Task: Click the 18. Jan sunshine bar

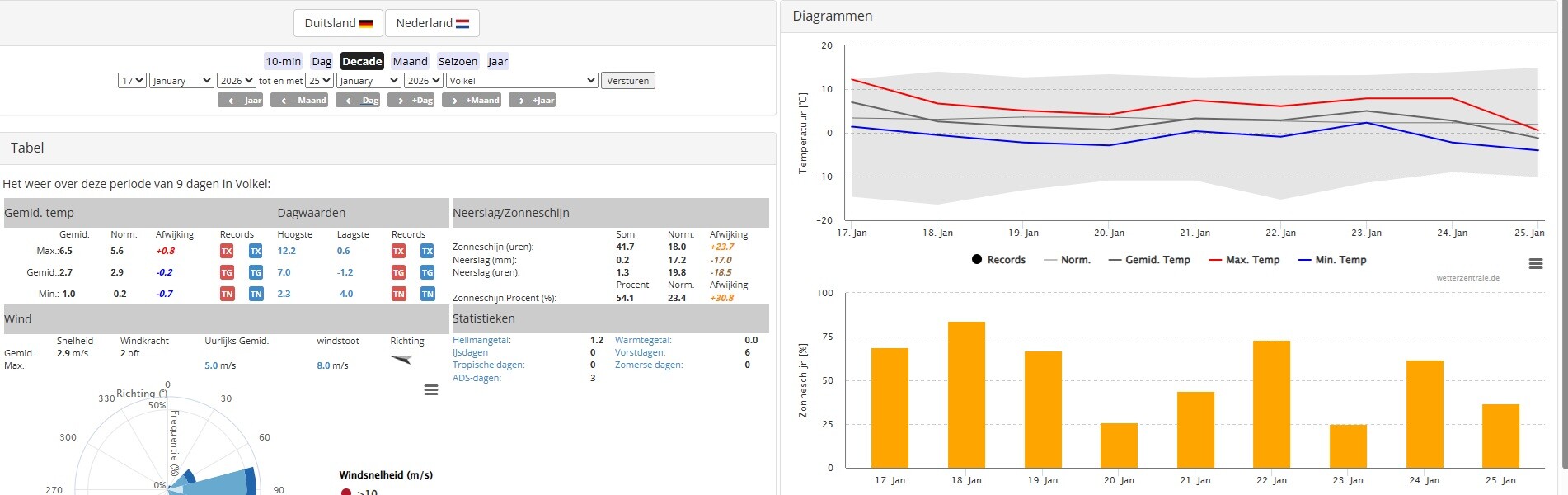Action: click(966, 394)
